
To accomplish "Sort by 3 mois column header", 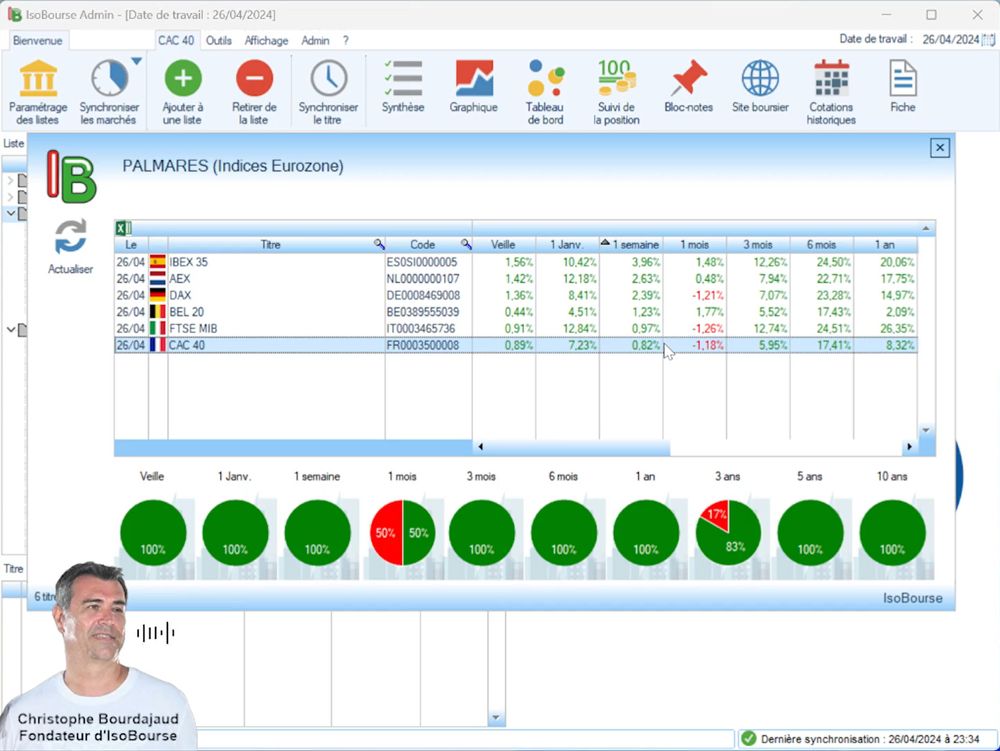I will tap(758, 244).
